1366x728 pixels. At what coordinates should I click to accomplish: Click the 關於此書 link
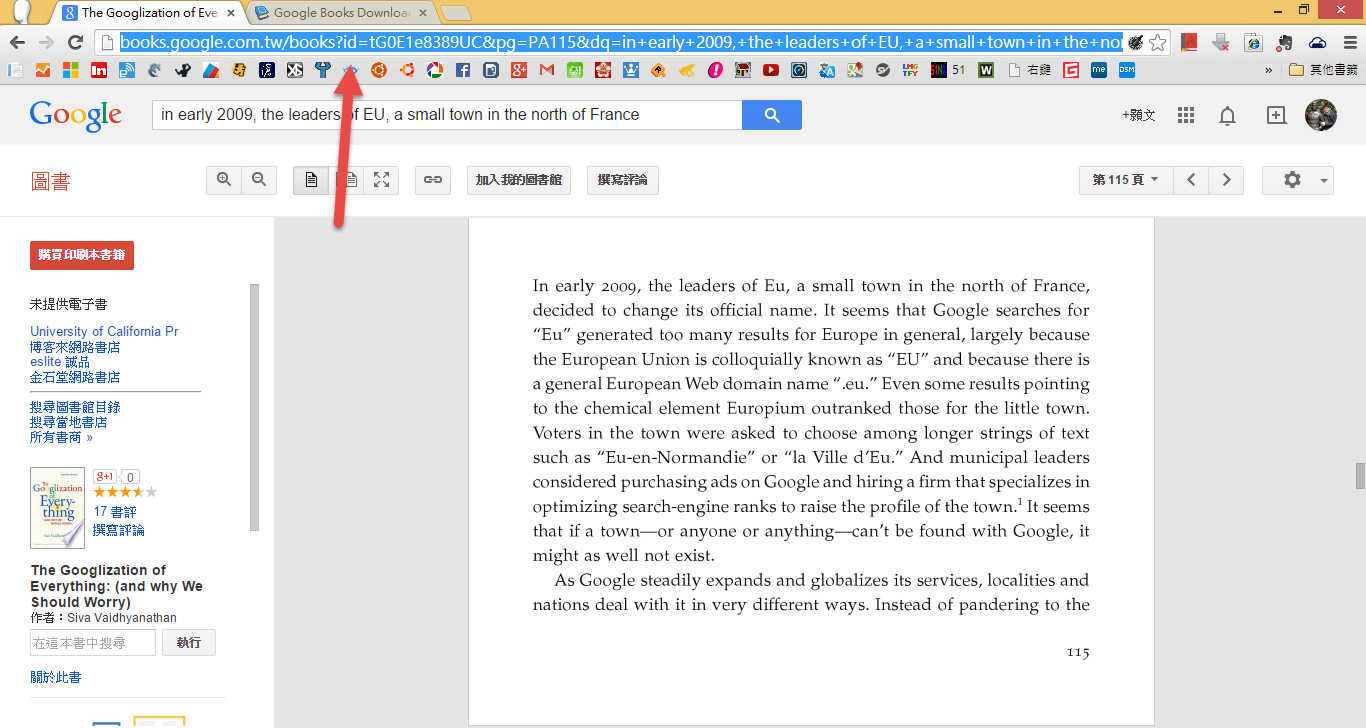[x=56, y=677]
